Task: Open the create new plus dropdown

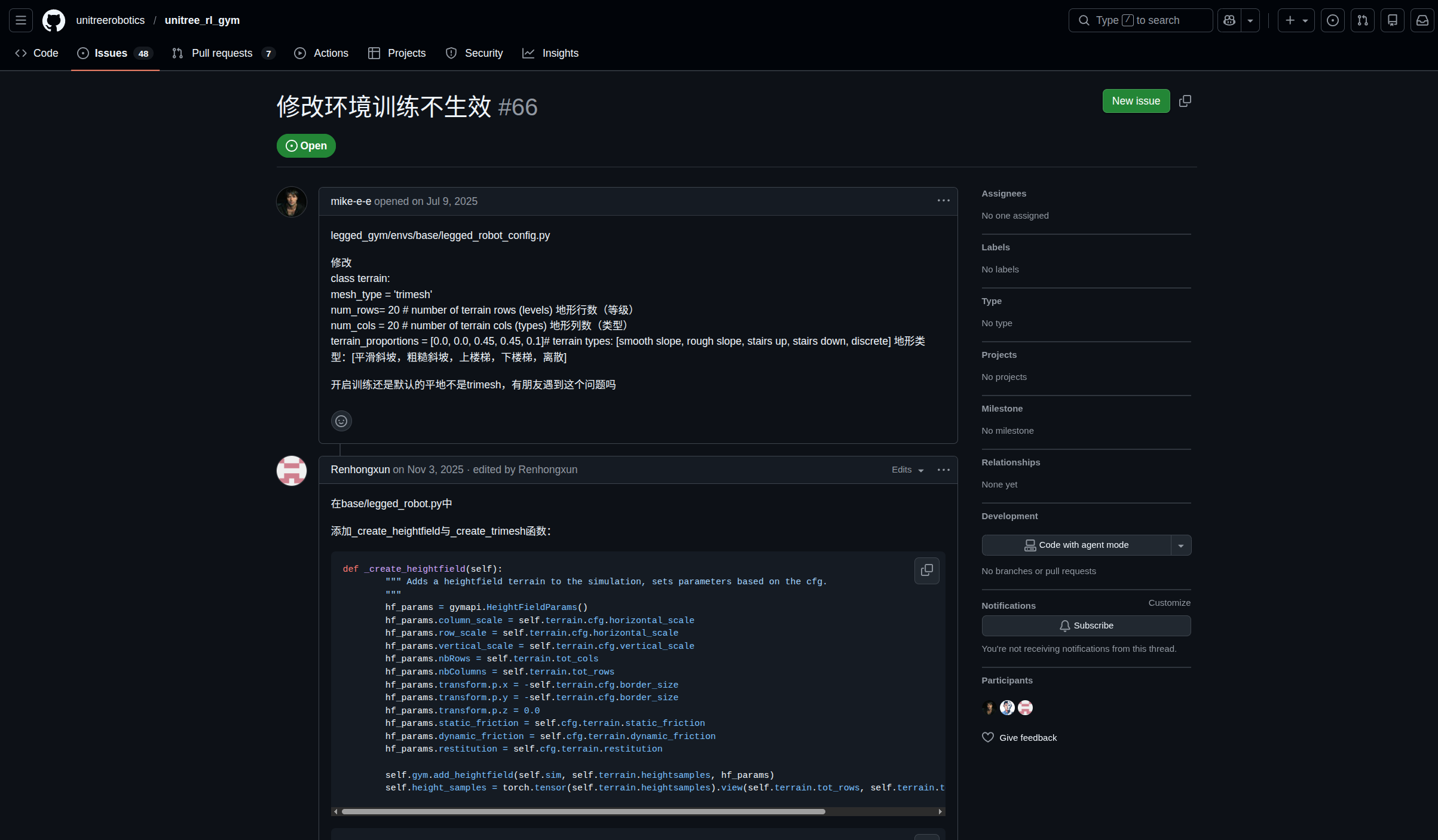Action: (x=1296, y=20)
